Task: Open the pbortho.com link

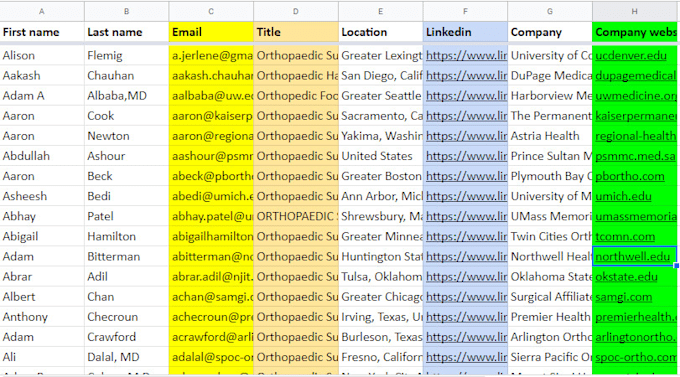Action: click(x=630, y=176)
